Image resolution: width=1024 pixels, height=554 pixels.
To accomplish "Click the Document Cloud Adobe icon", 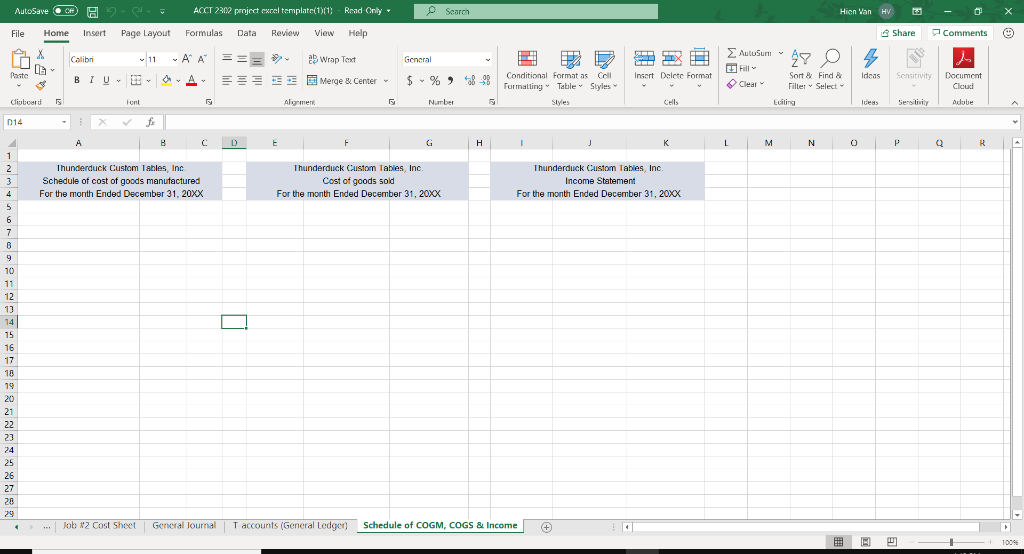I will point(963,59).
